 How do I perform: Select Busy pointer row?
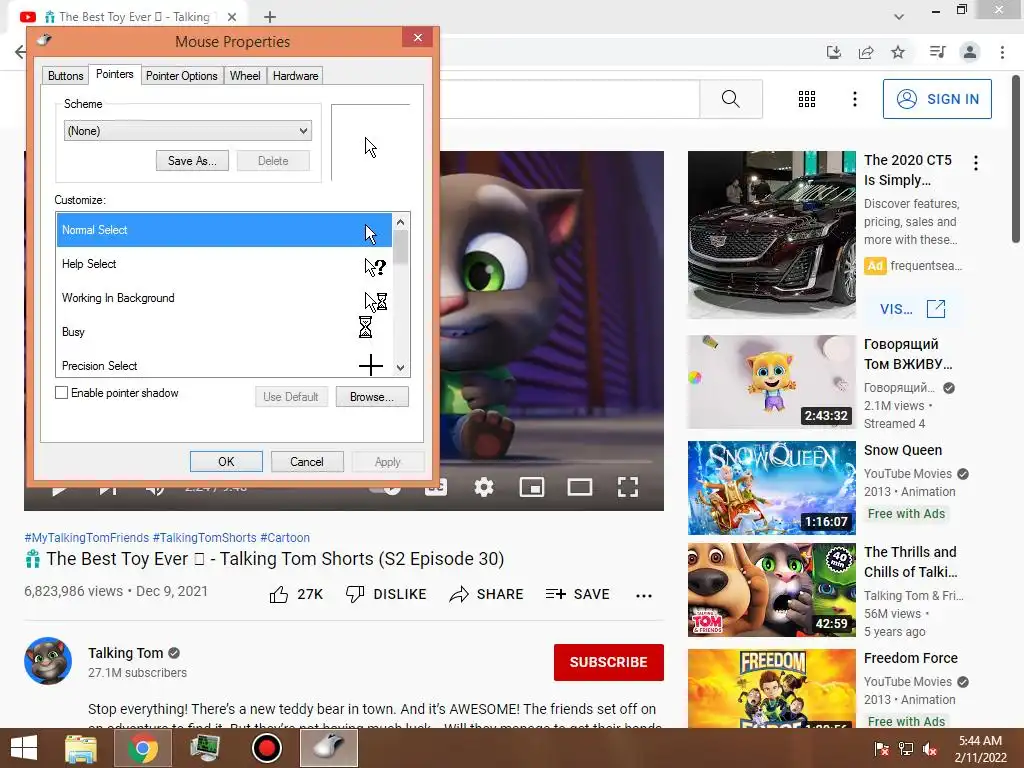[x=224, y=332]
